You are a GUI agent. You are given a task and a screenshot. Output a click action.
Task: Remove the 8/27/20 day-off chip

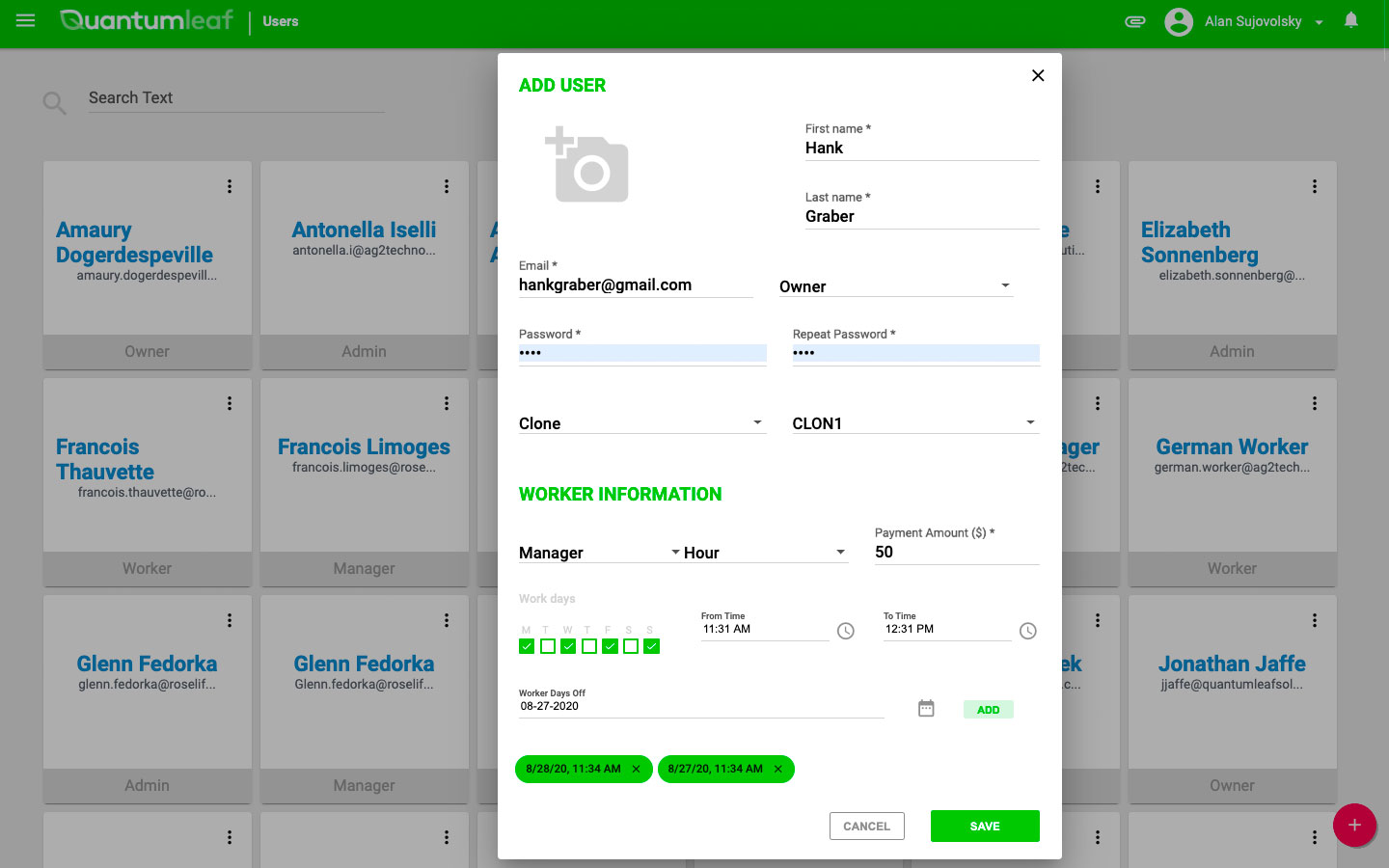(x=777, y=769)
